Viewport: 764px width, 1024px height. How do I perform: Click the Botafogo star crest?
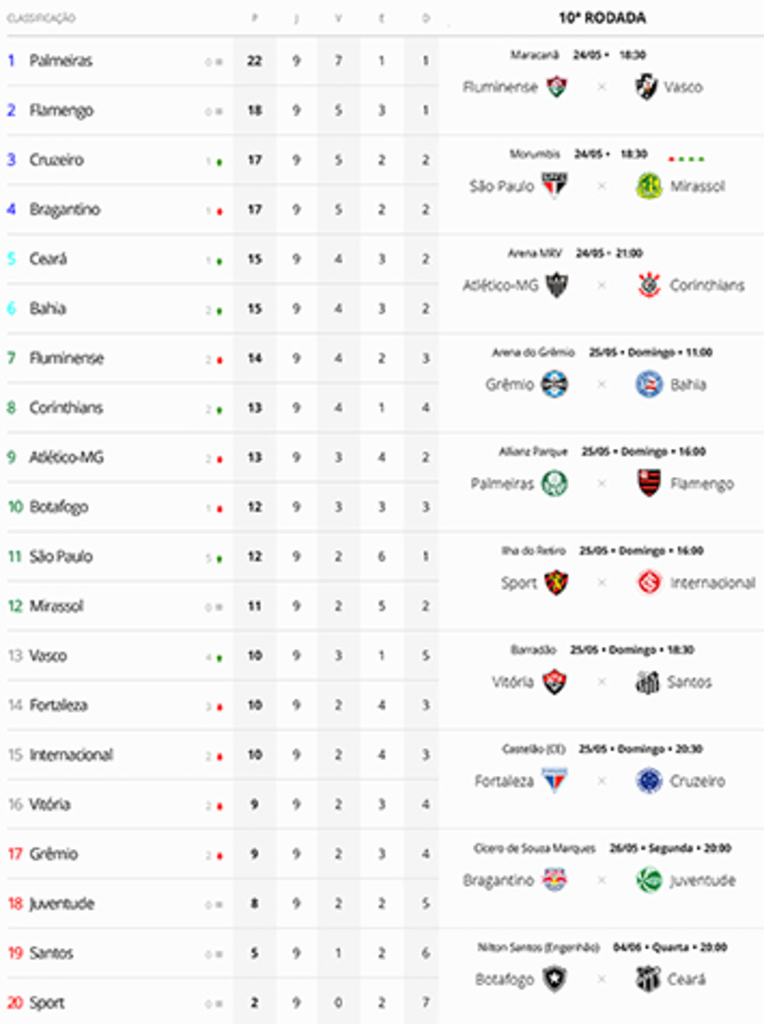(x=555, y=980)
